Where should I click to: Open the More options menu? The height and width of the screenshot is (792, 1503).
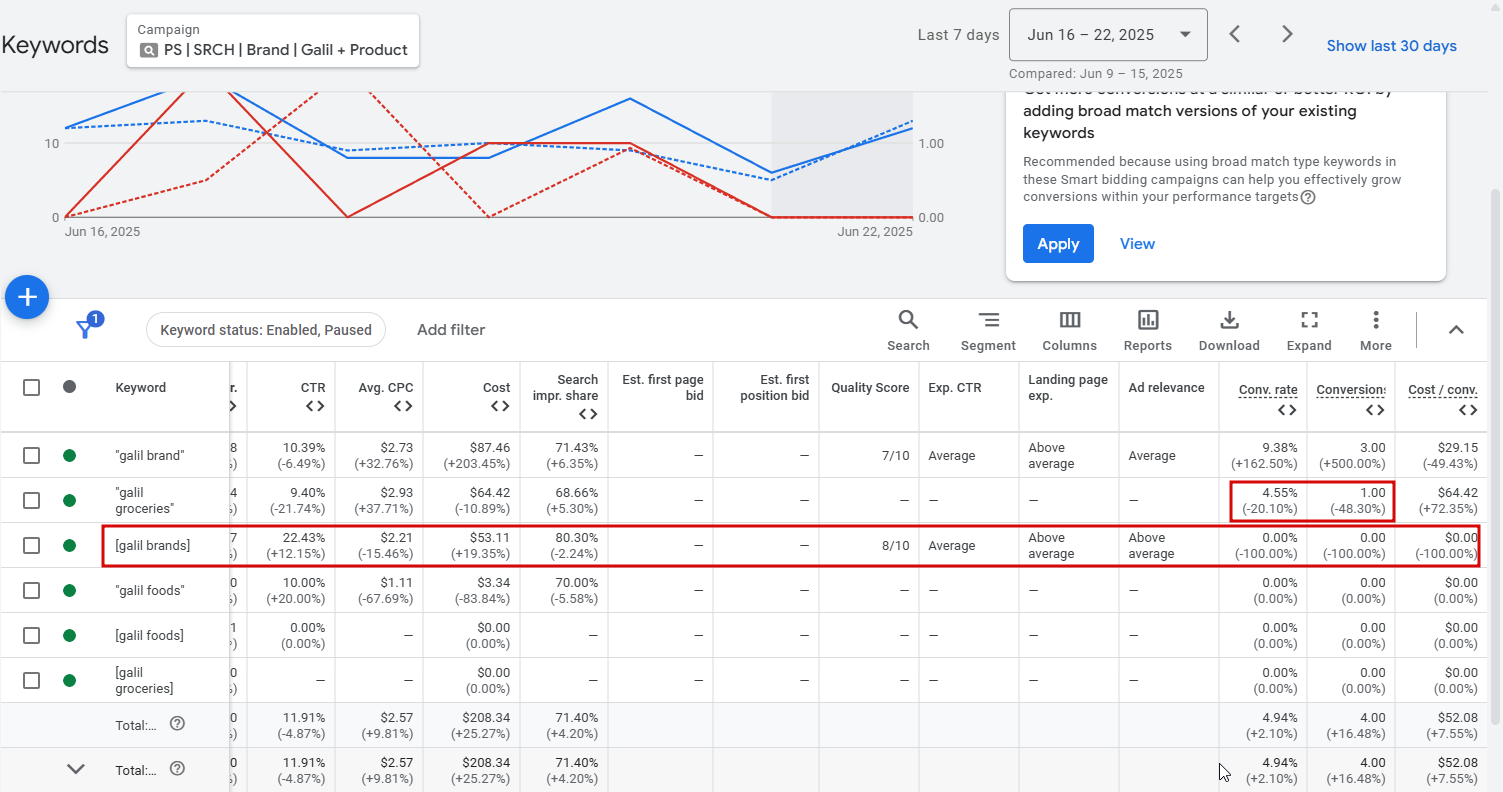[1376, 330]
